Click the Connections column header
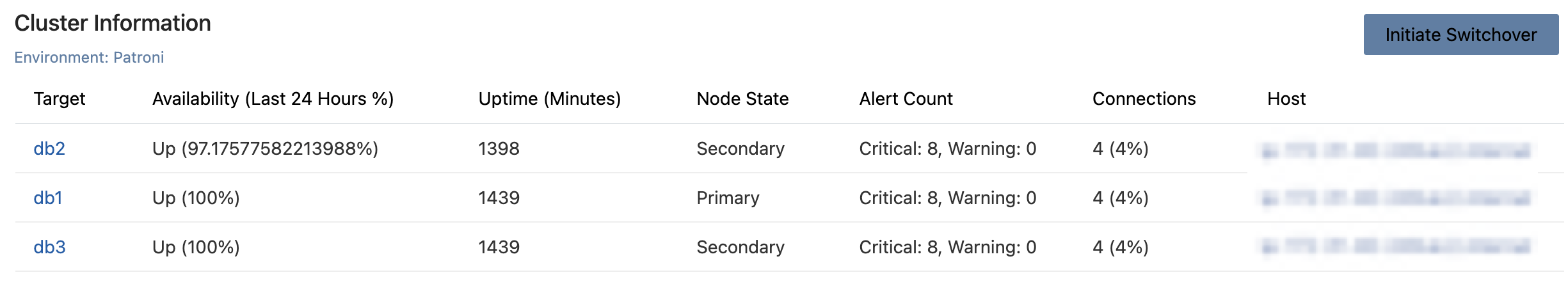The width and height of the screenshot is (1568, 284). [1144, 99]
